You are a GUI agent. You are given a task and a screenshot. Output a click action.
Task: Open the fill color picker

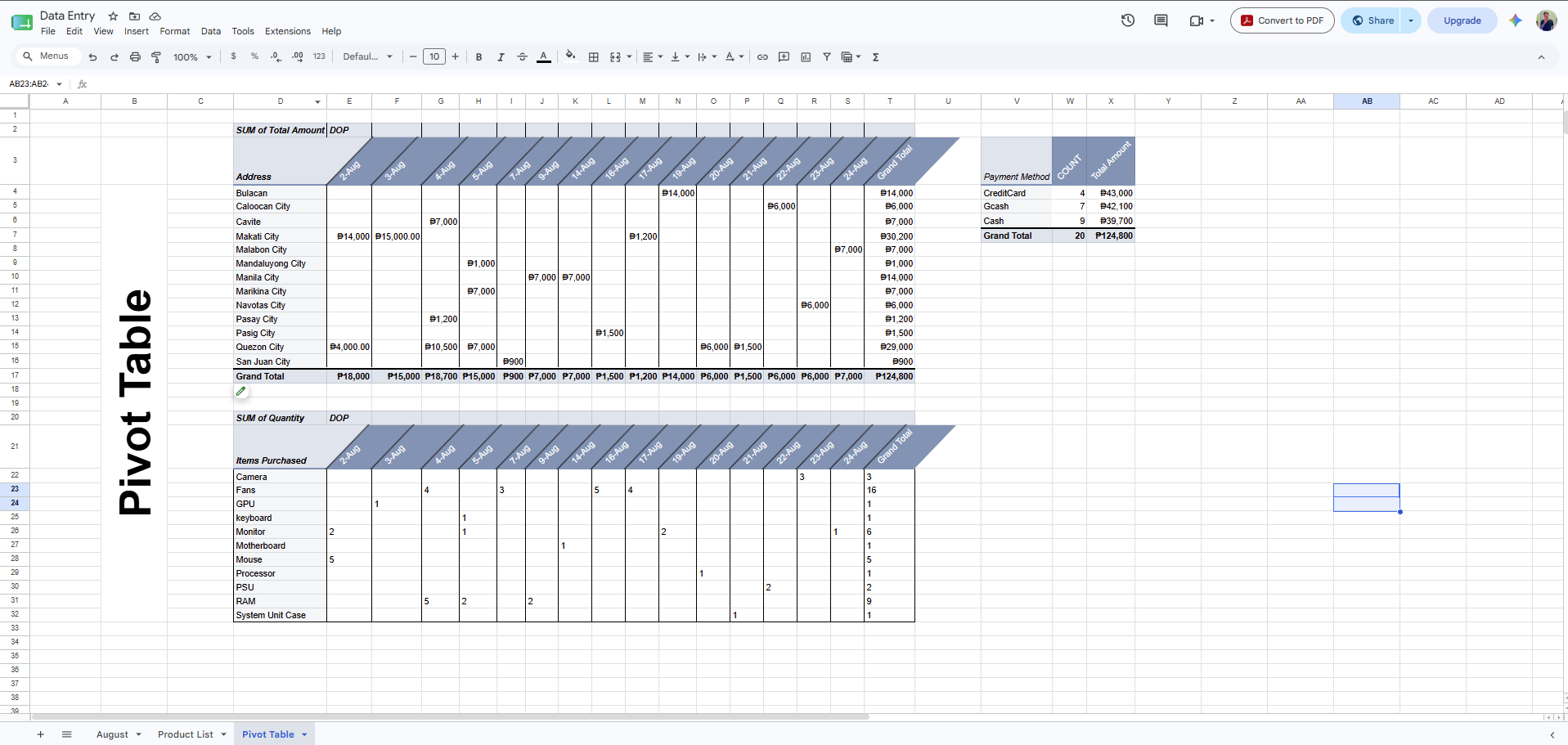(570, 56)
